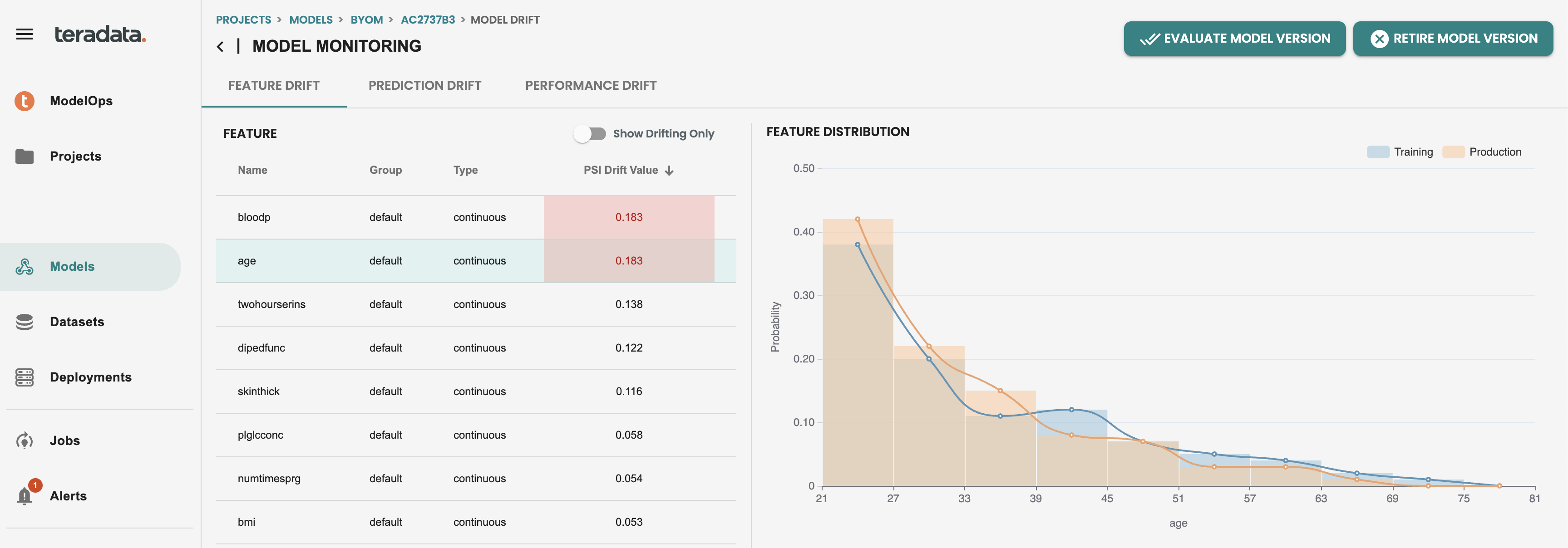Image resolution: width=1568 pixels, height=548 pixels.
Task: Toggle the Training legend swatch
Action: pyautogui.click(x=1378, y=152)
